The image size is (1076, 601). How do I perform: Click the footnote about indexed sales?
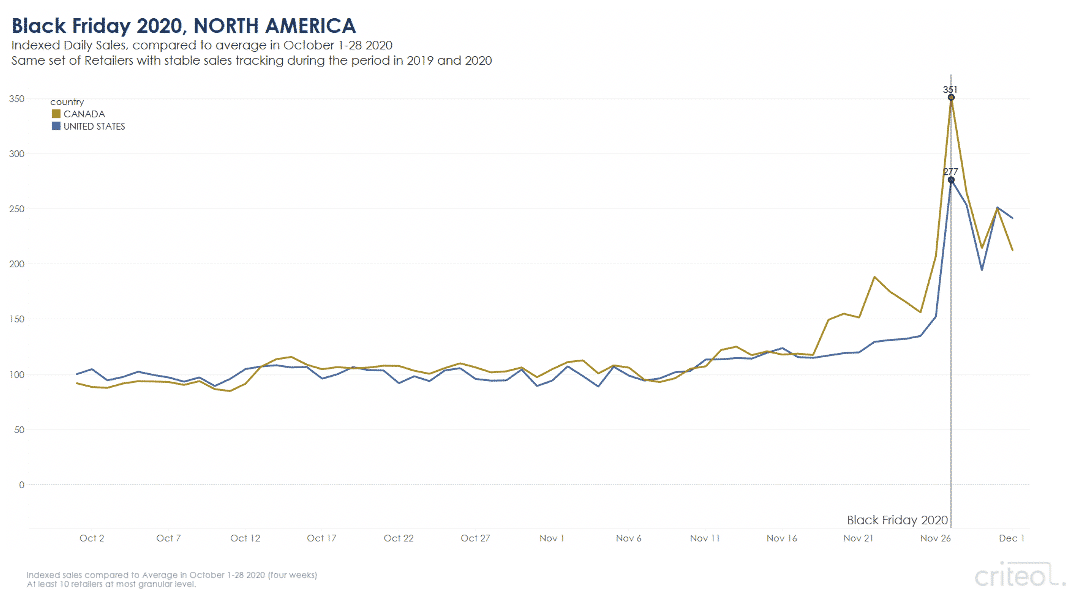pyautogui.click(x=172, y=580)
